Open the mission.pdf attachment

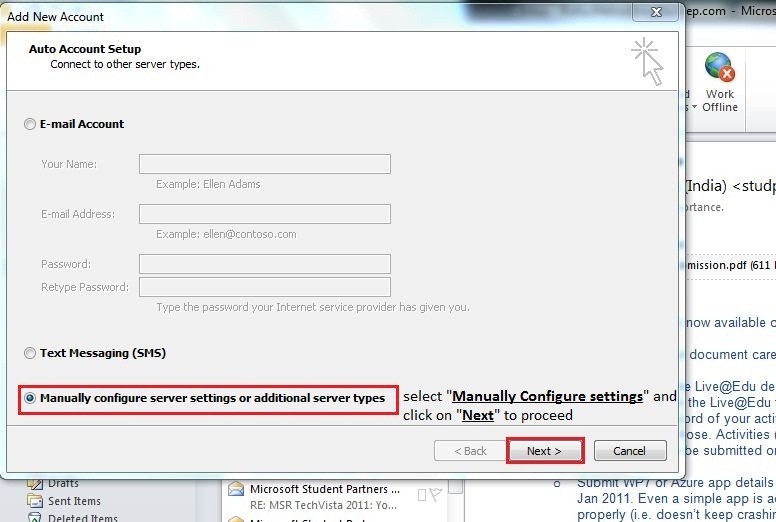point(728,265)
